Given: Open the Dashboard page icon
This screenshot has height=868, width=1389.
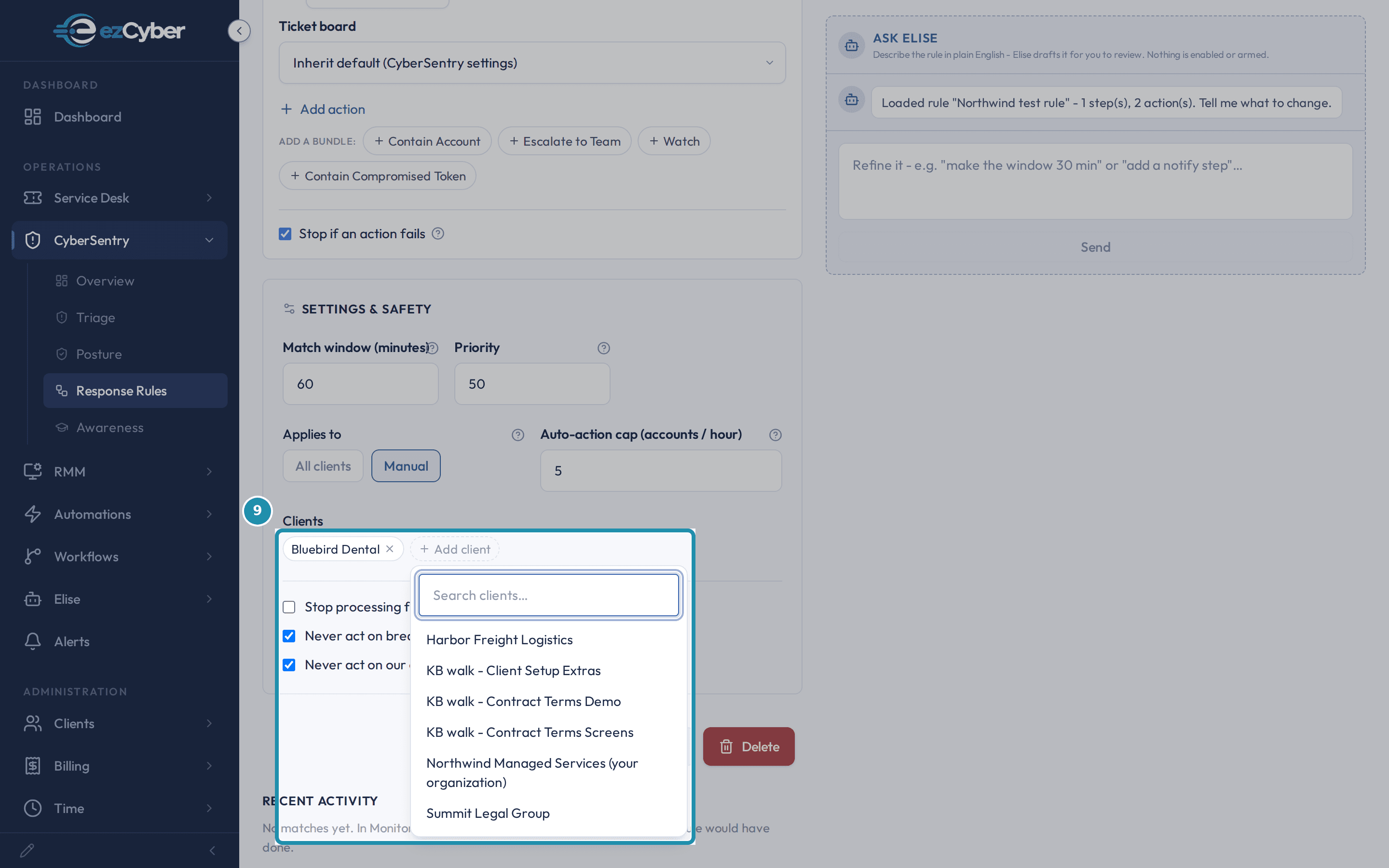Looking at the screenshot, I should tap(33, 117).
